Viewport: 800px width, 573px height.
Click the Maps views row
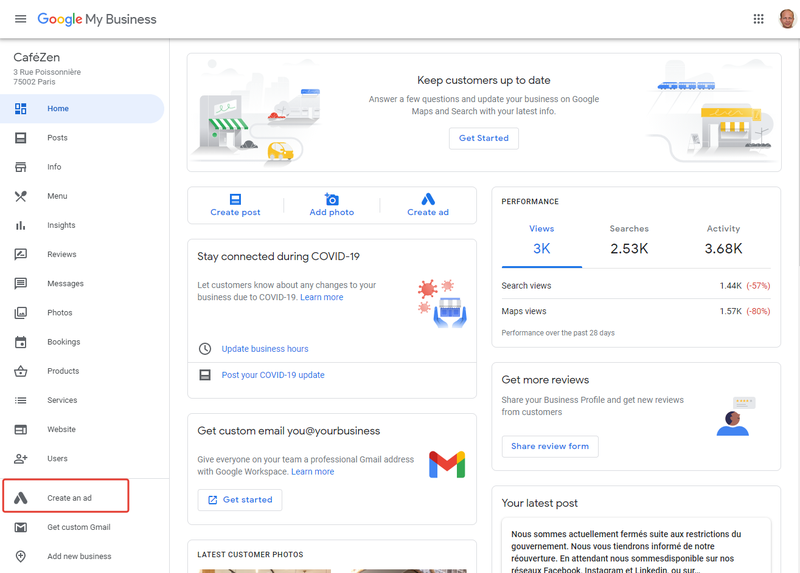(x=636, y=311)
